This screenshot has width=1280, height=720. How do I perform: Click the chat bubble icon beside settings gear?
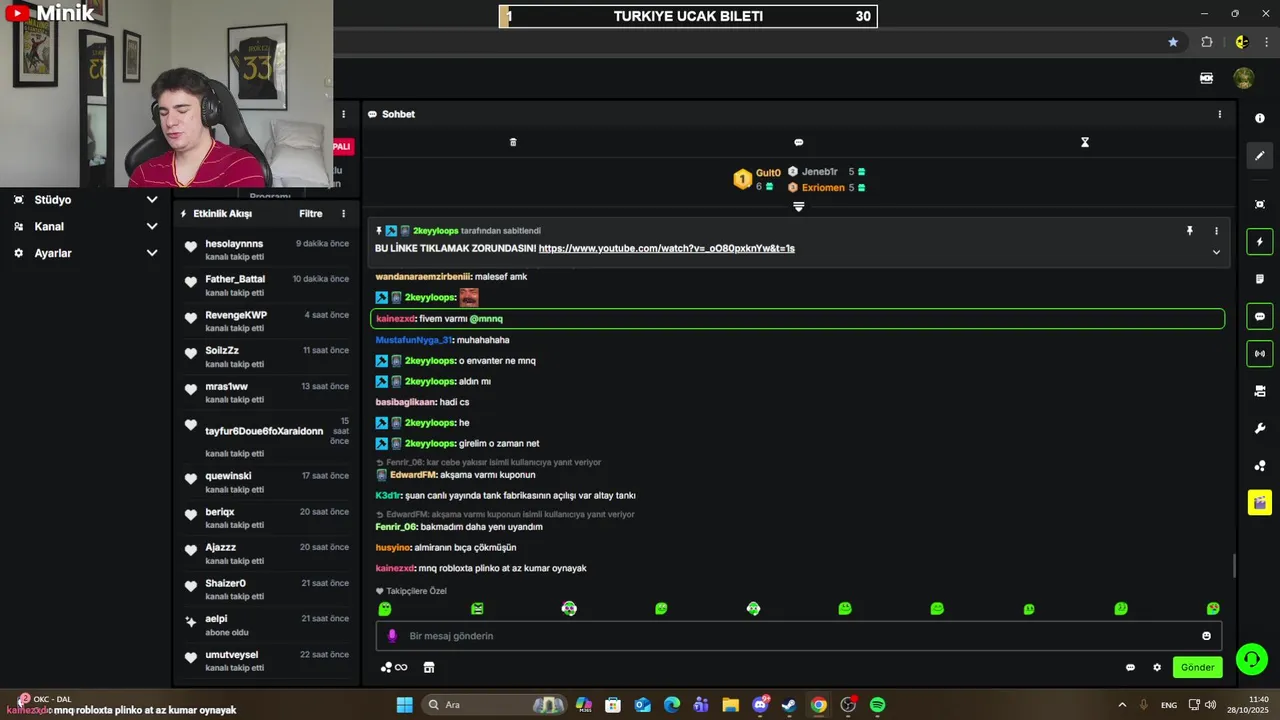click(1130, 667)
